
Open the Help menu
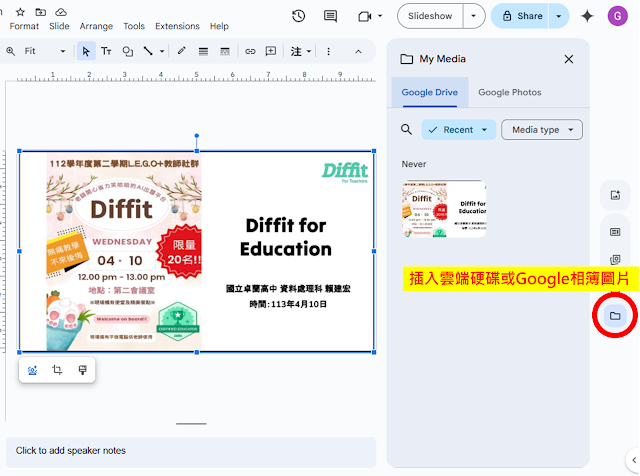[x=219, y=26]
